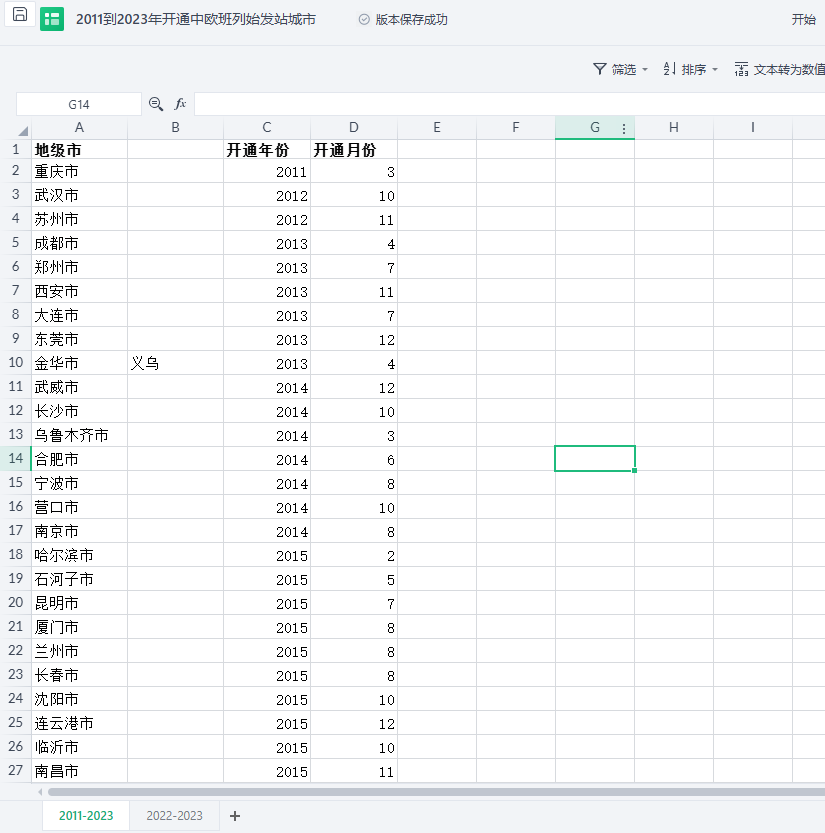The height and width of the screenshot is (833, 825).
Task: Click the formula bar input
Action: [509, 104]
